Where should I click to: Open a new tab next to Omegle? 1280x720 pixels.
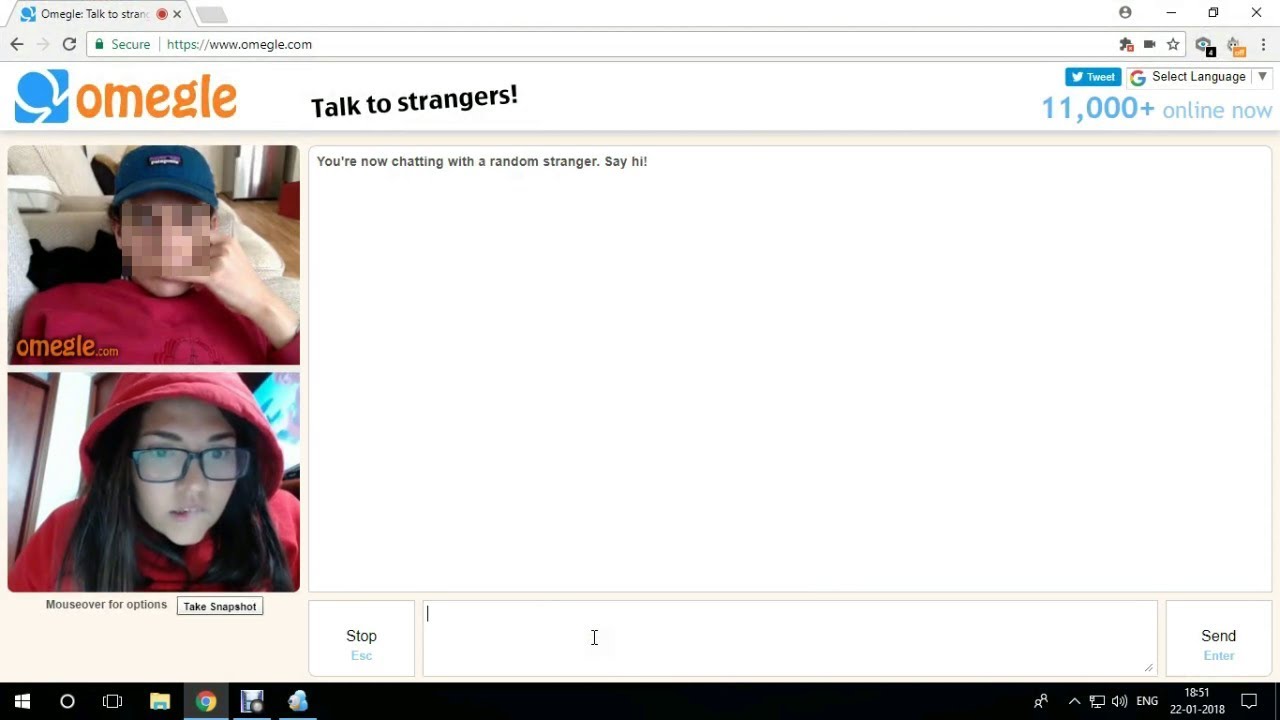(212, 15)
